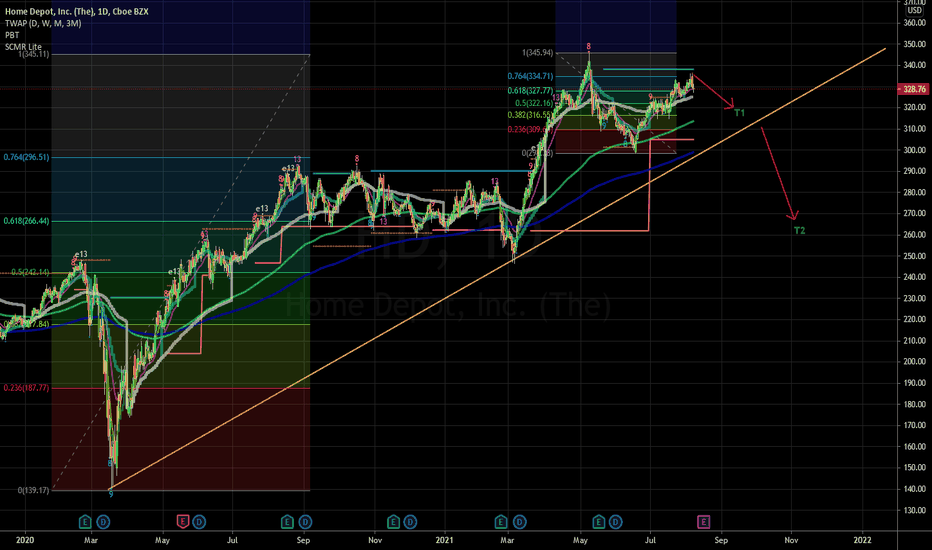Click the 0.5(242.14) Fibonacci label
932x550 pixels.
click(x=30, y=272)
